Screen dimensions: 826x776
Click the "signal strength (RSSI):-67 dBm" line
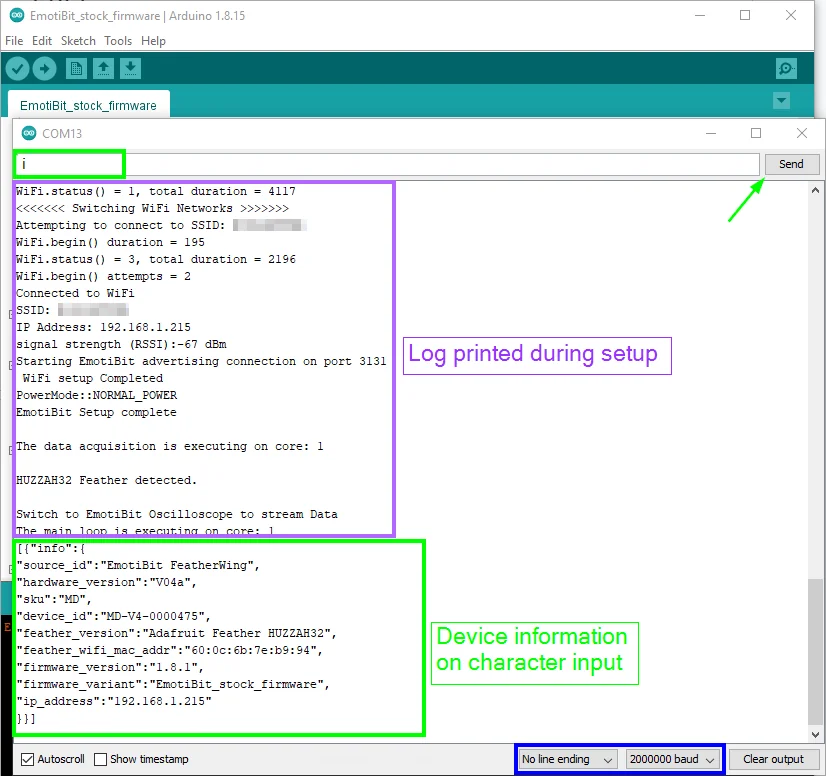click(121, 344)
